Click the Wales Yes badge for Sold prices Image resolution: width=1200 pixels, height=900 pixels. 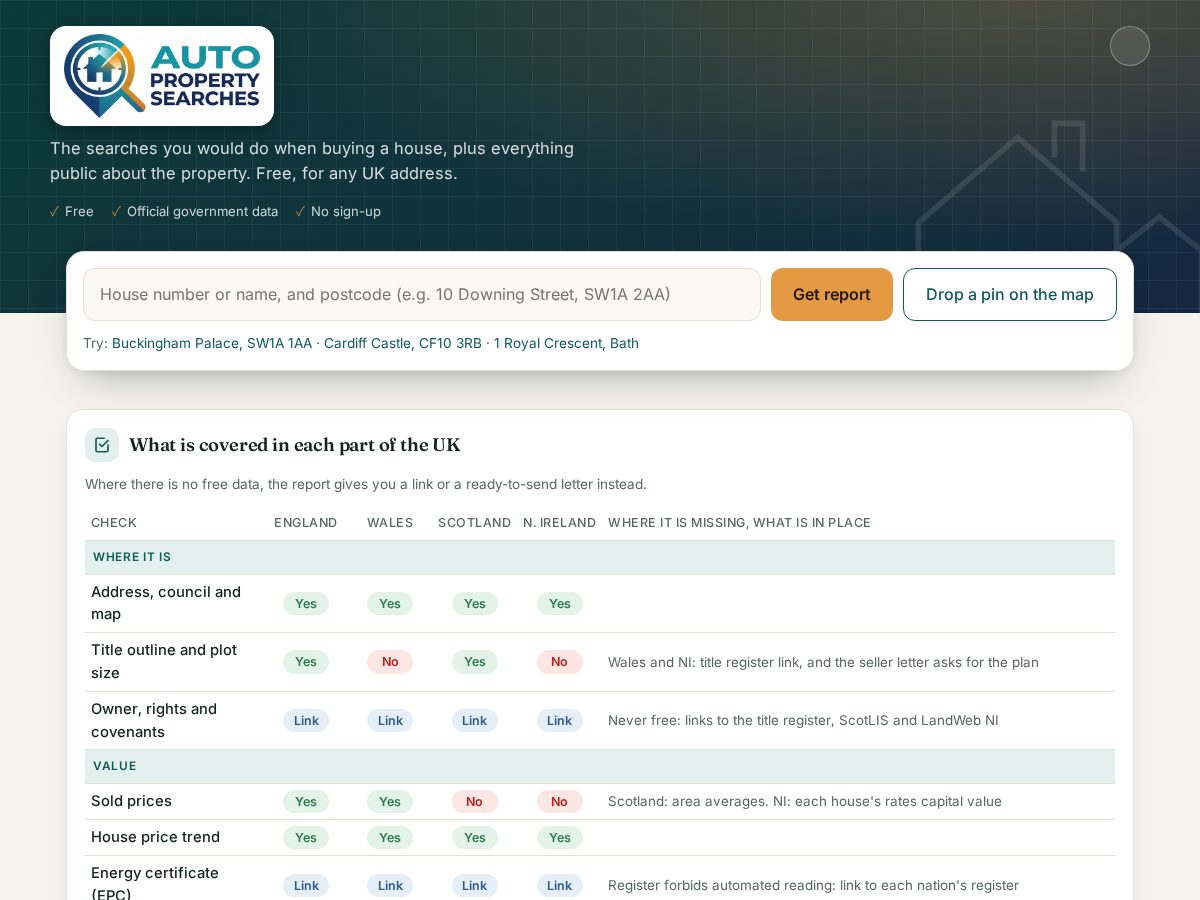390,801
